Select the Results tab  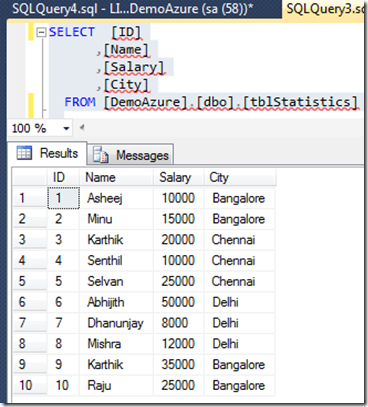(x=47, y=153)
